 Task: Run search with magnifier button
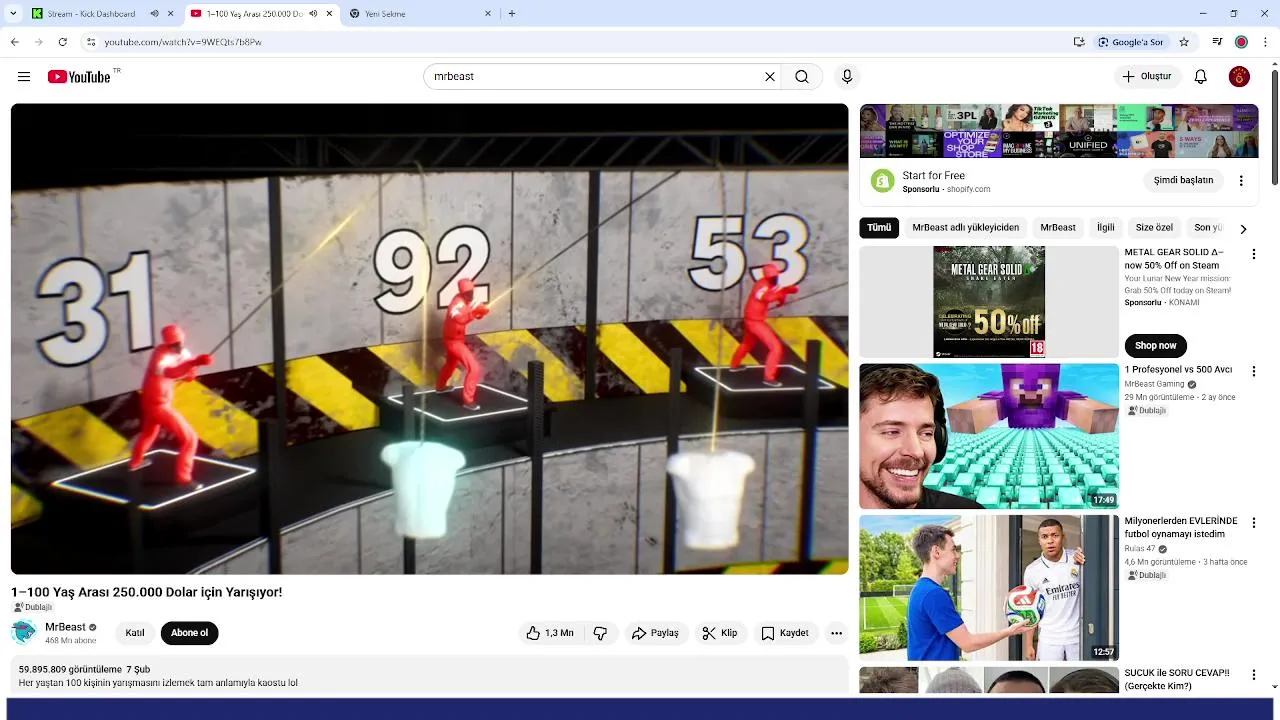pyautogui.click(x=802, y=77)
